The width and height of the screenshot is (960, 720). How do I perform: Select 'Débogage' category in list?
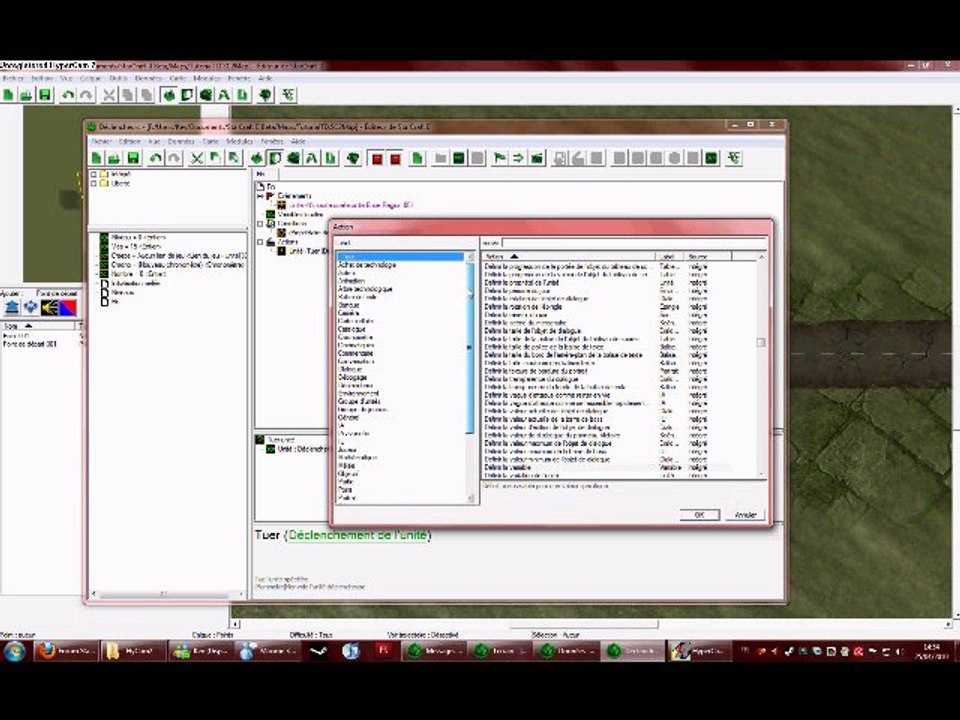353,378
